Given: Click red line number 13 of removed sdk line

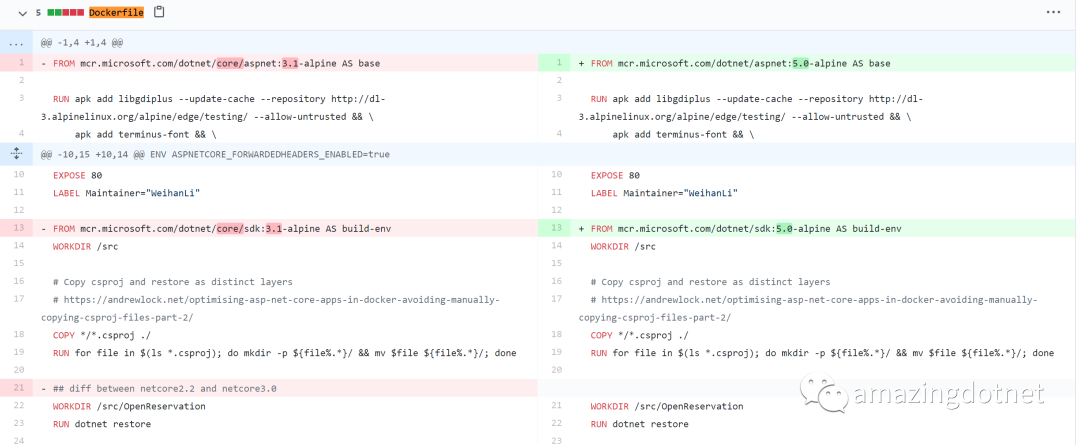Looking at the screenshot, I should (17, 229).
